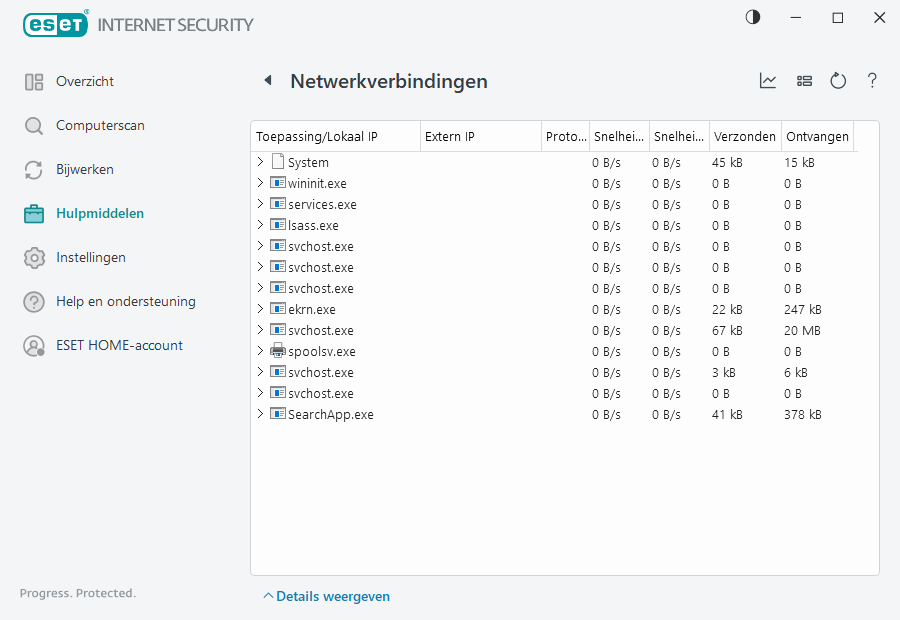Expand the System process entry

click(261, 161)
